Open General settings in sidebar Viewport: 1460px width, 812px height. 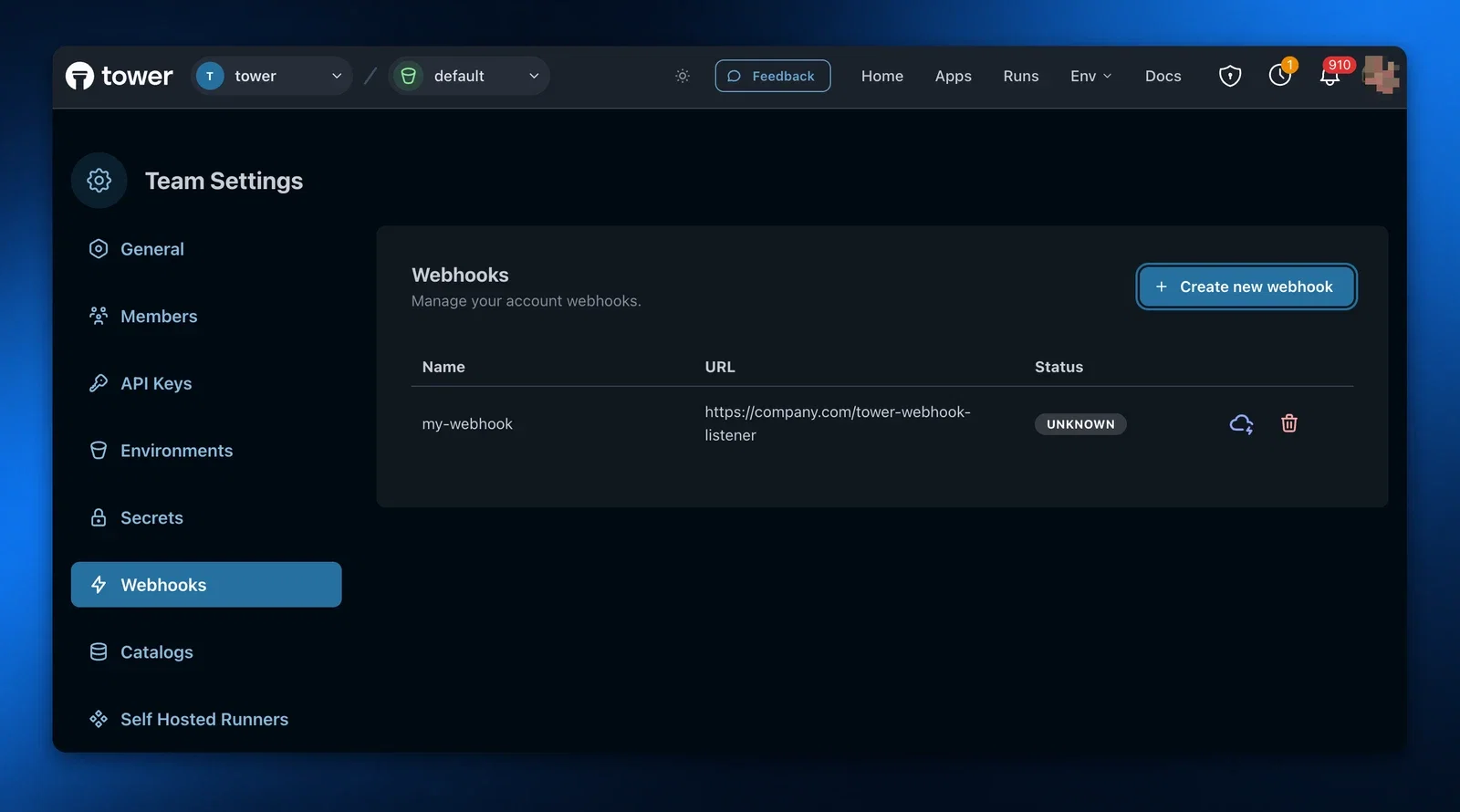(x=206, y=249)
